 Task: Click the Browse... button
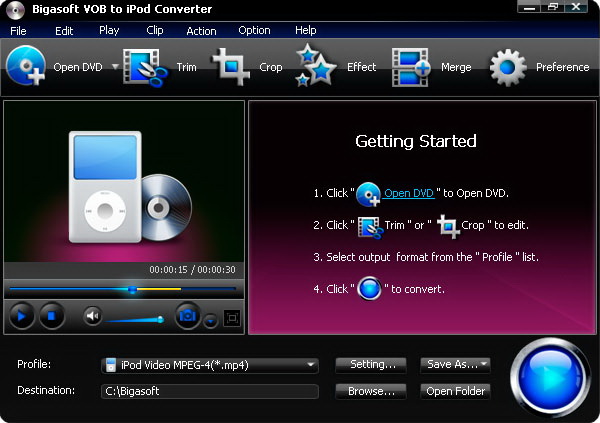tap(371, 391)
